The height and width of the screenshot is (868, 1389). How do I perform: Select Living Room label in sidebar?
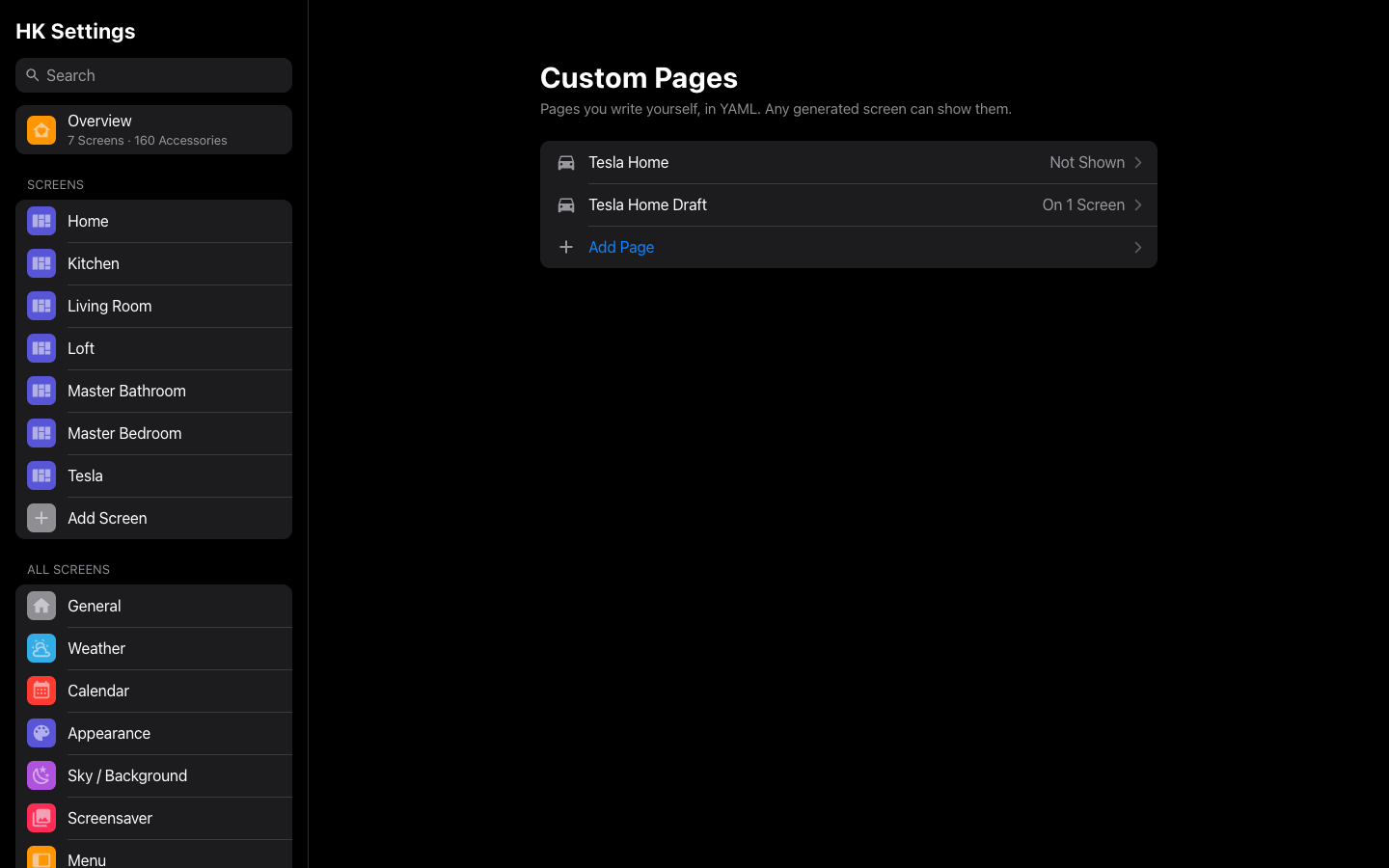pyautogui.click(x=110, y=306)
